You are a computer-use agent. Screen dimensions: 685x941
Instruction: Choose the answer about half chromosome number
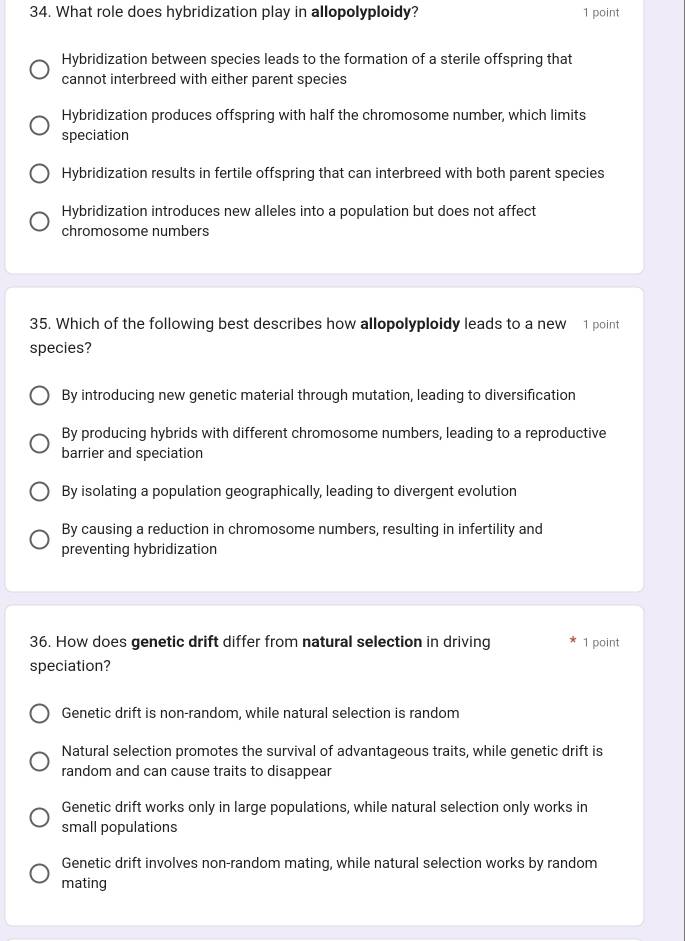point(39,125)
